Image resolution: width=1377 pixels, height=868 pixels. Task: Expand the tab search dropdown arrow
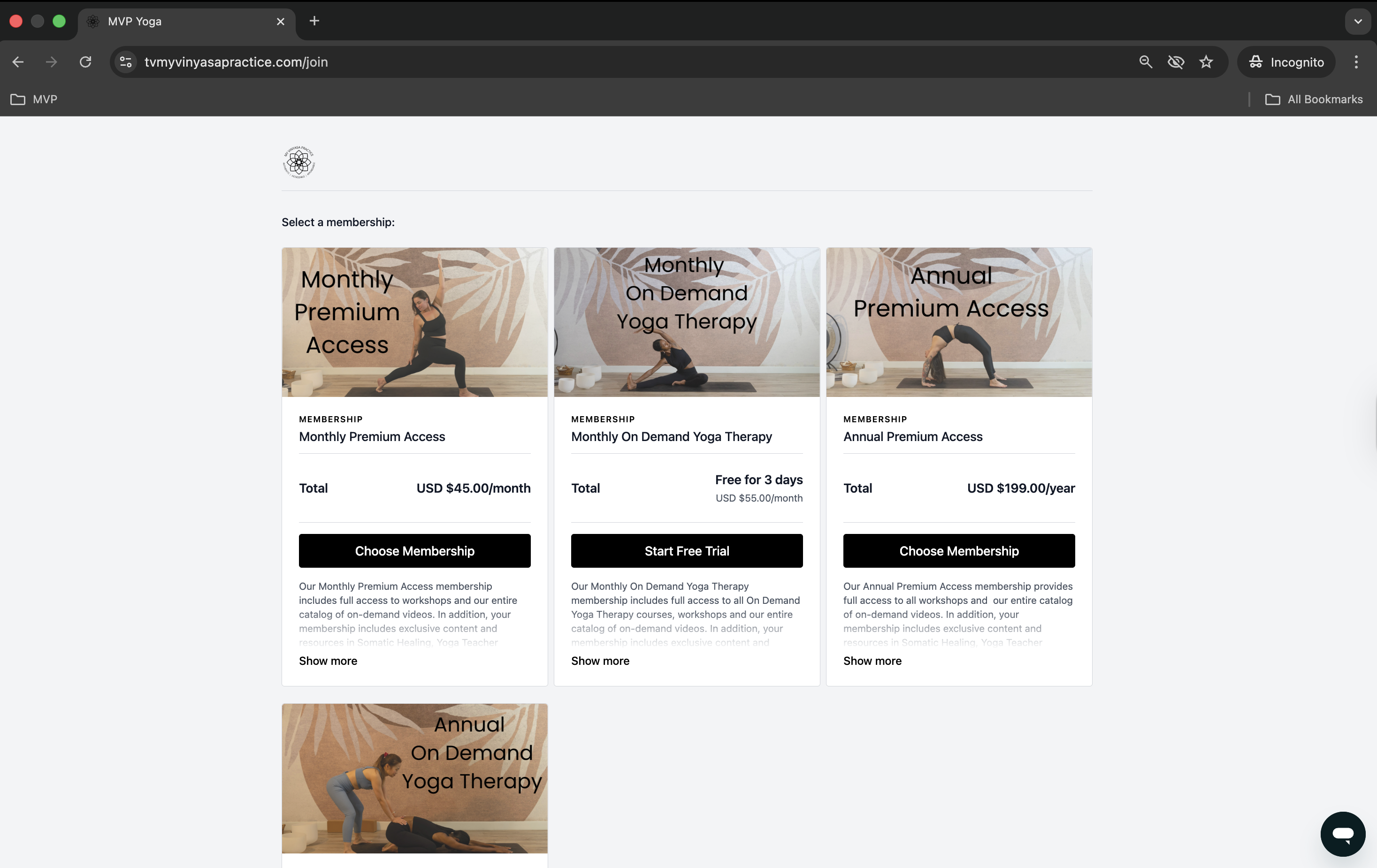pos(1358,21)
